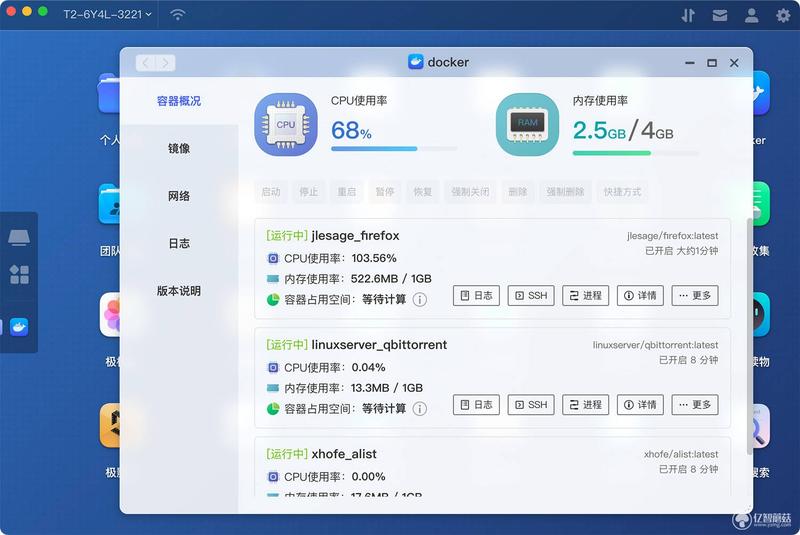Screen dimensions: 800x535
Task: Open 详情 for jlesage_firefox container
Action: (640, 295)
